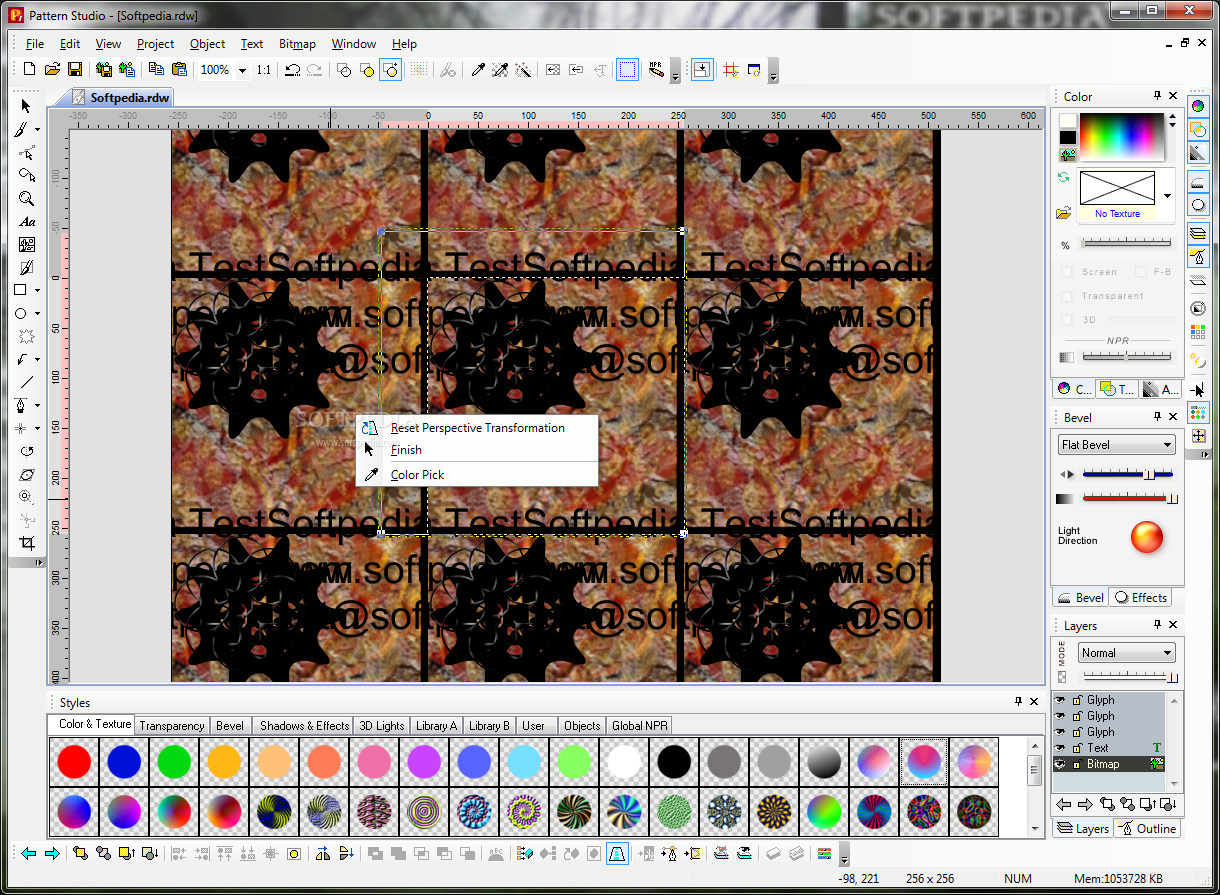Expand the Ellipse tool flyout arrow
The width and height of the screenshot is (1220, 895).
(38, 314)
